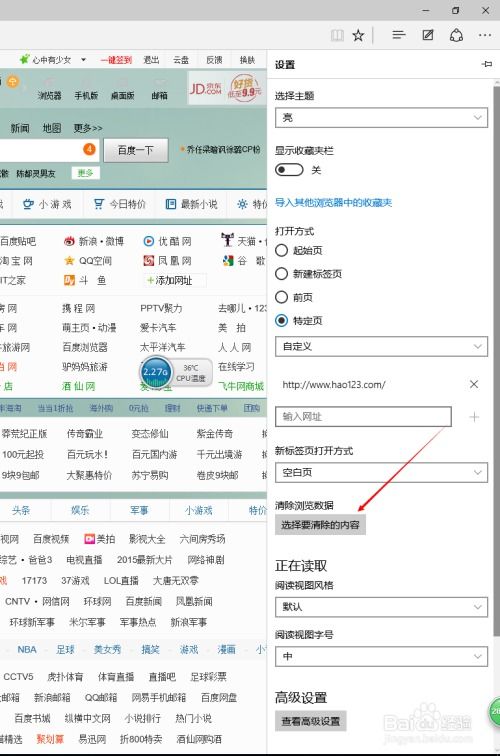The width and height of the screenshot is (500, 756).
Task: Click 选择要清除的内容 button
Action: tap(320, 525)
